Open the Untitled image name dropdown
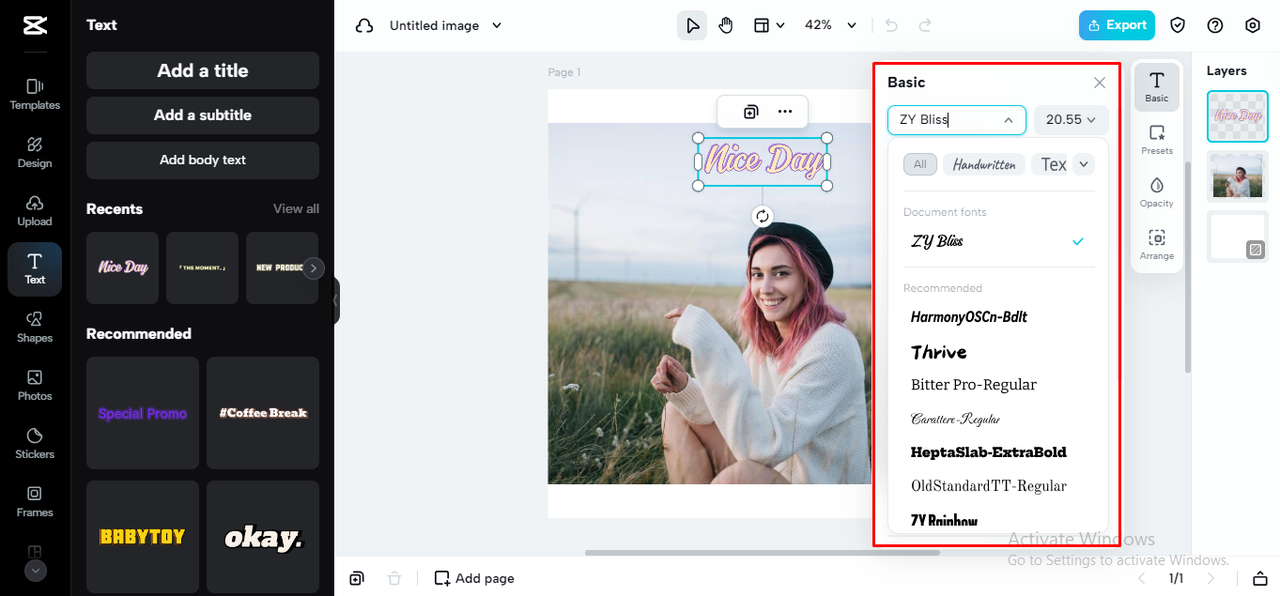The height and width of the screenshot is (596, 1280). (446, 26)
